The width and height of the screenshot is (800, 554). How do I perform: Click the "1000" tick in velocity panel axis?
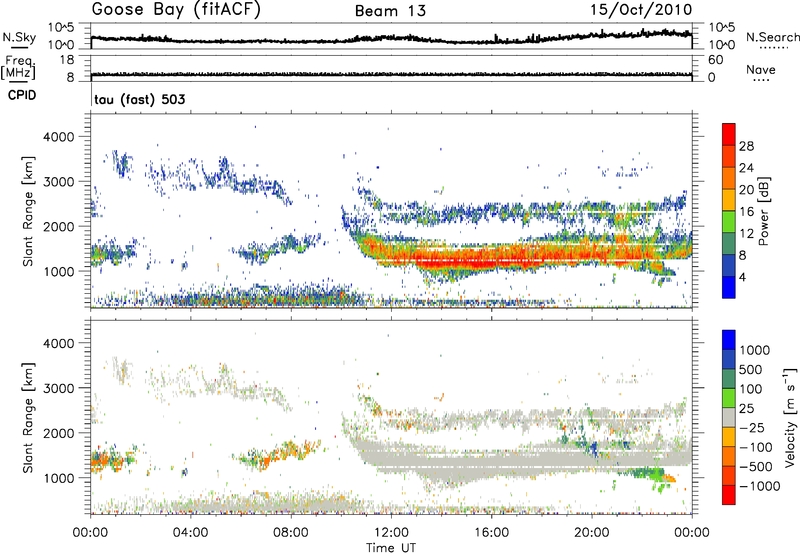click(58, 478)
